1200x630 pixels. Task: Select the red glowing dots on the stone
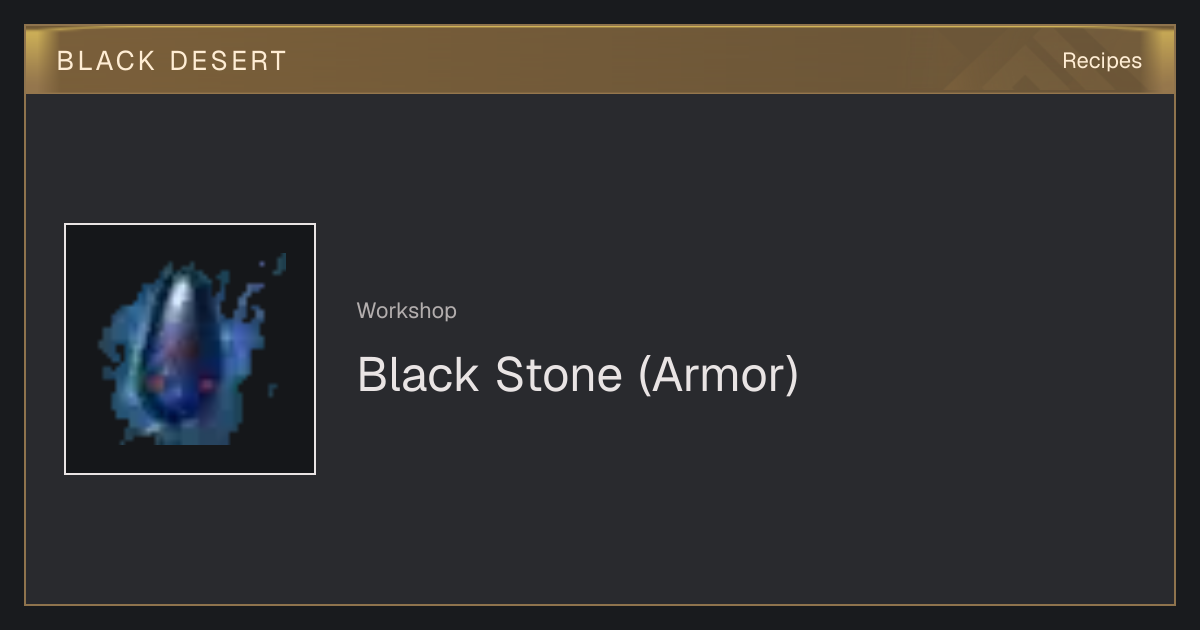point(181,384)
